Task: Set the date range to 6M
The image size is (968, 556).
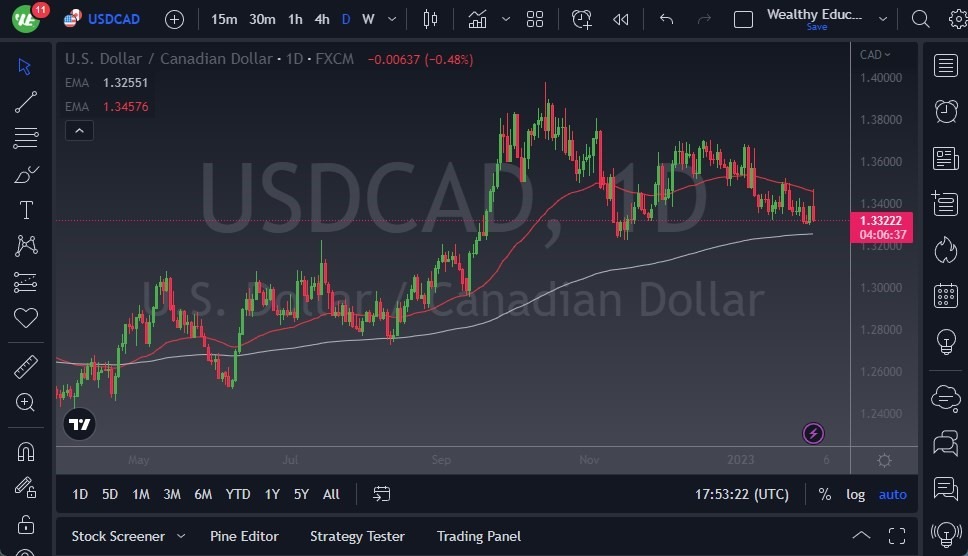Action: pyautogui.click(x=203, y=494)
